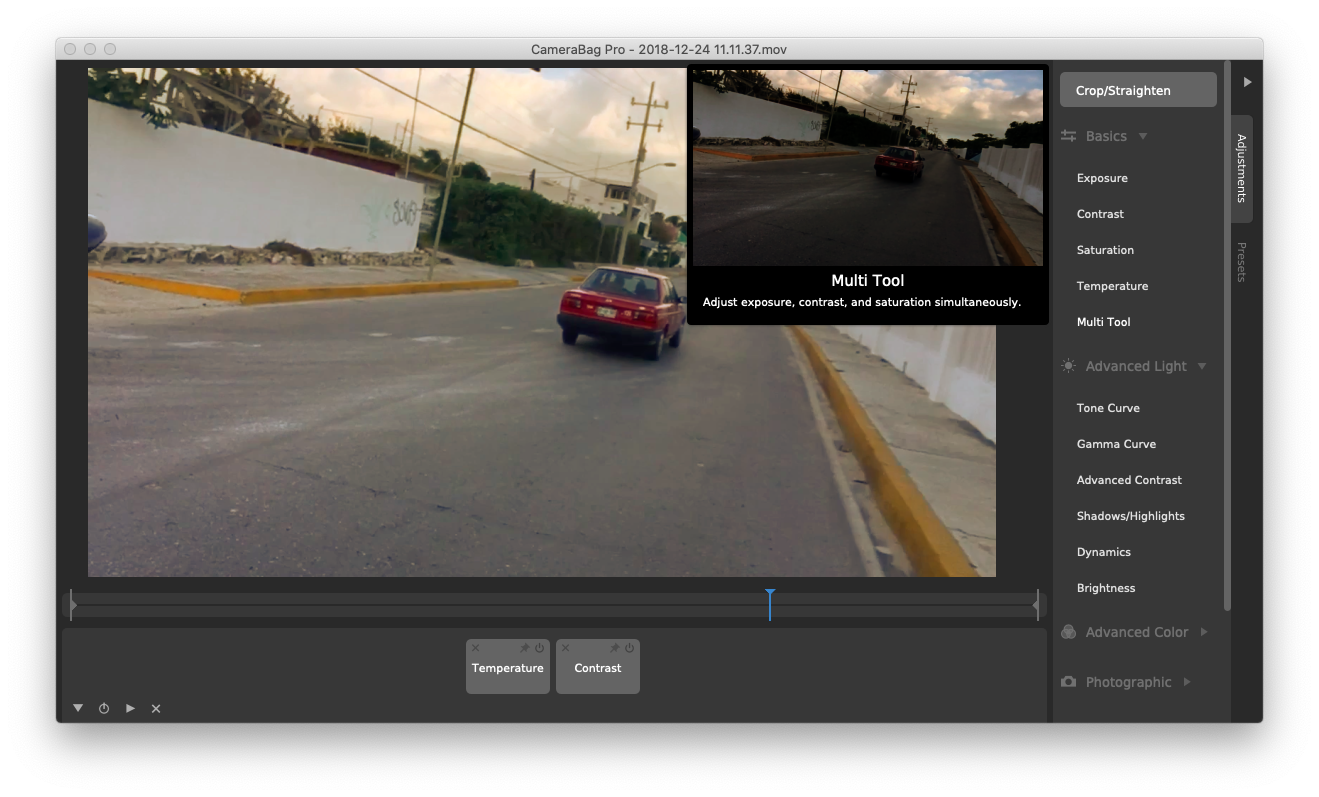The image size is (1319, 797).
Task: Switch to the Adjustments vertical tab
Action: 1241,168
